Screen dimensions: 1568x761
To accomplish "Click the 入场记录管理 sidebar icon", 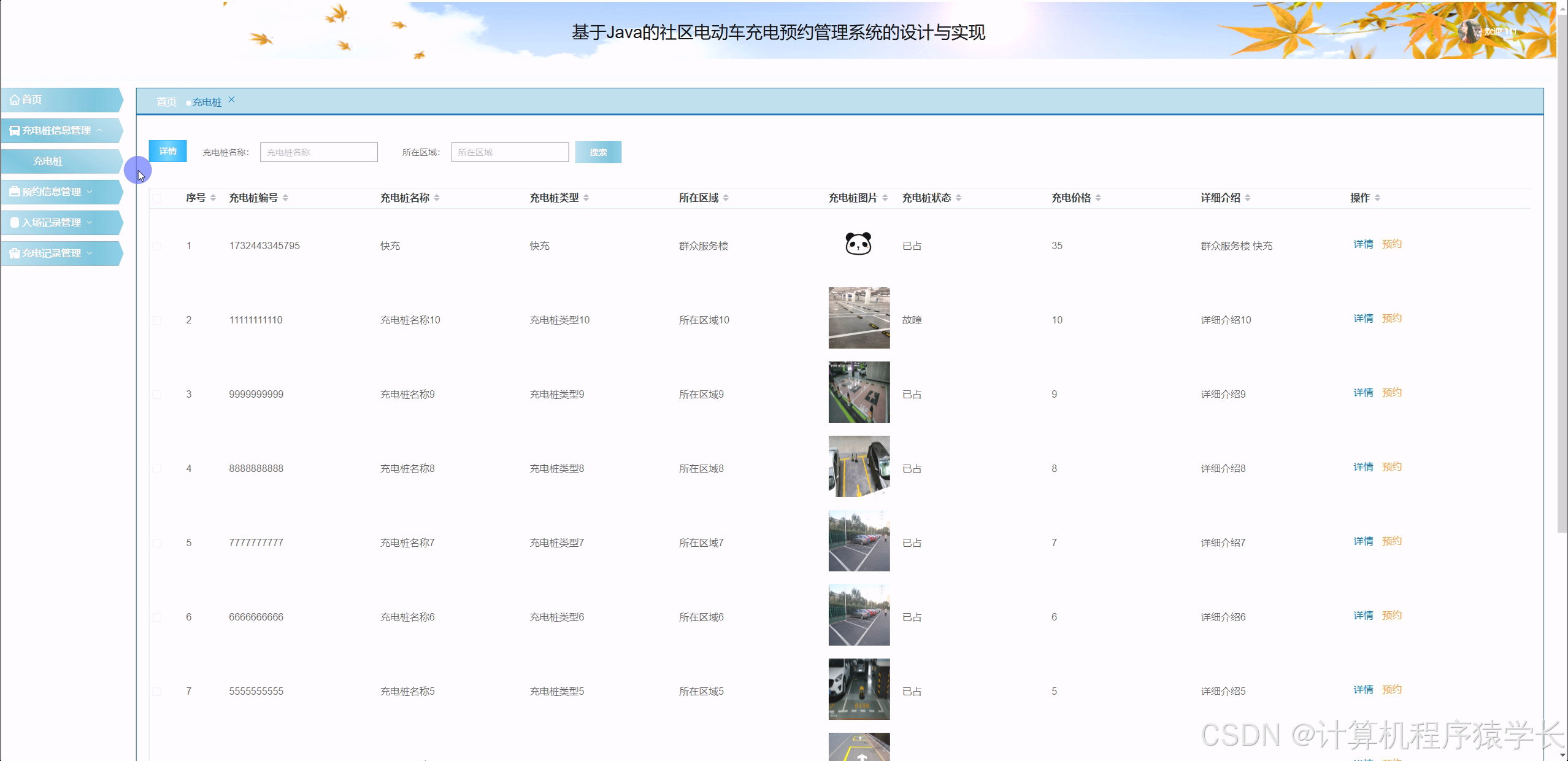I will coord(15,222).
